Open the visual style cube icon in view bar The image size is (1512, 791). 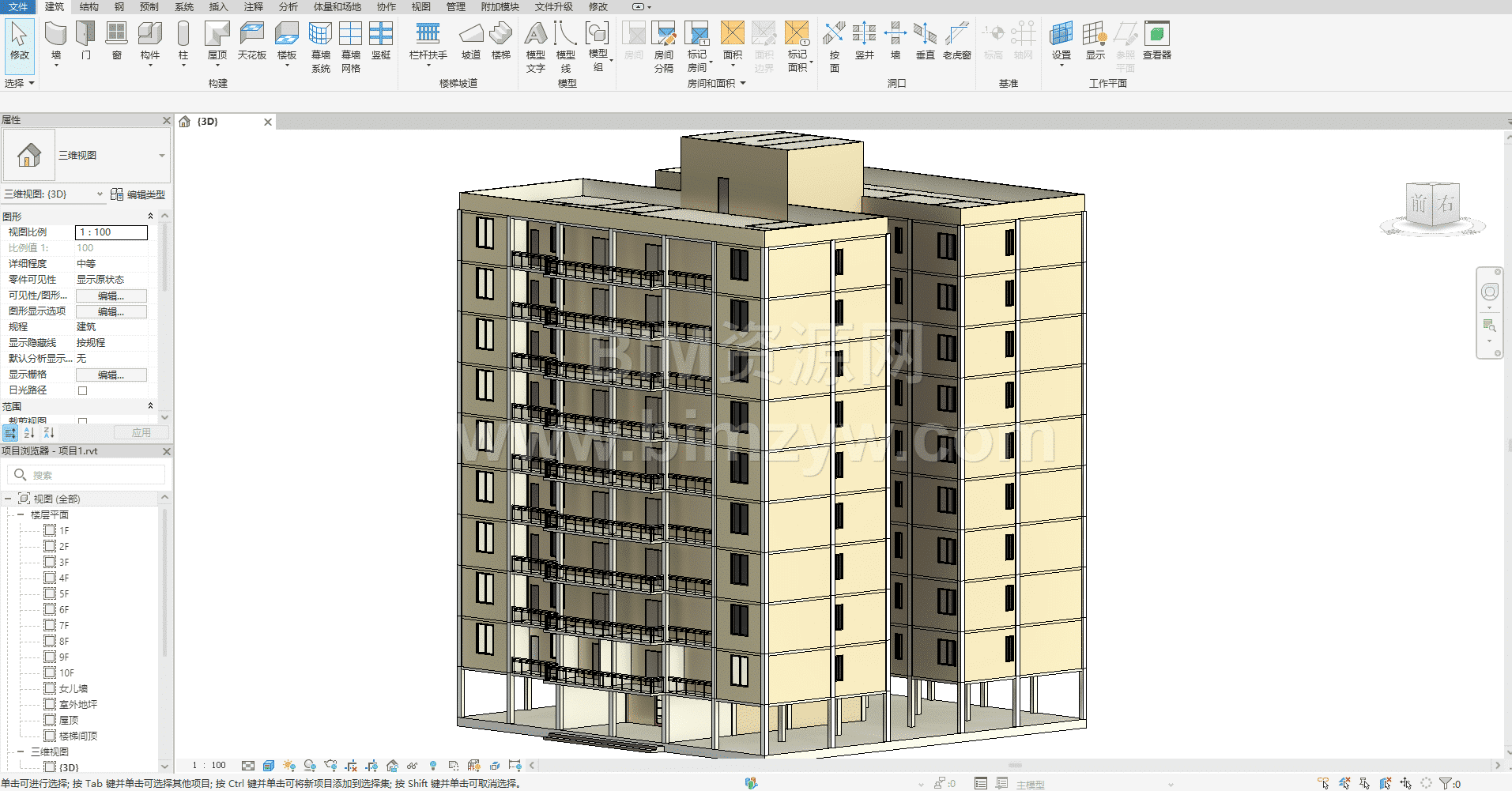(269, 766)
